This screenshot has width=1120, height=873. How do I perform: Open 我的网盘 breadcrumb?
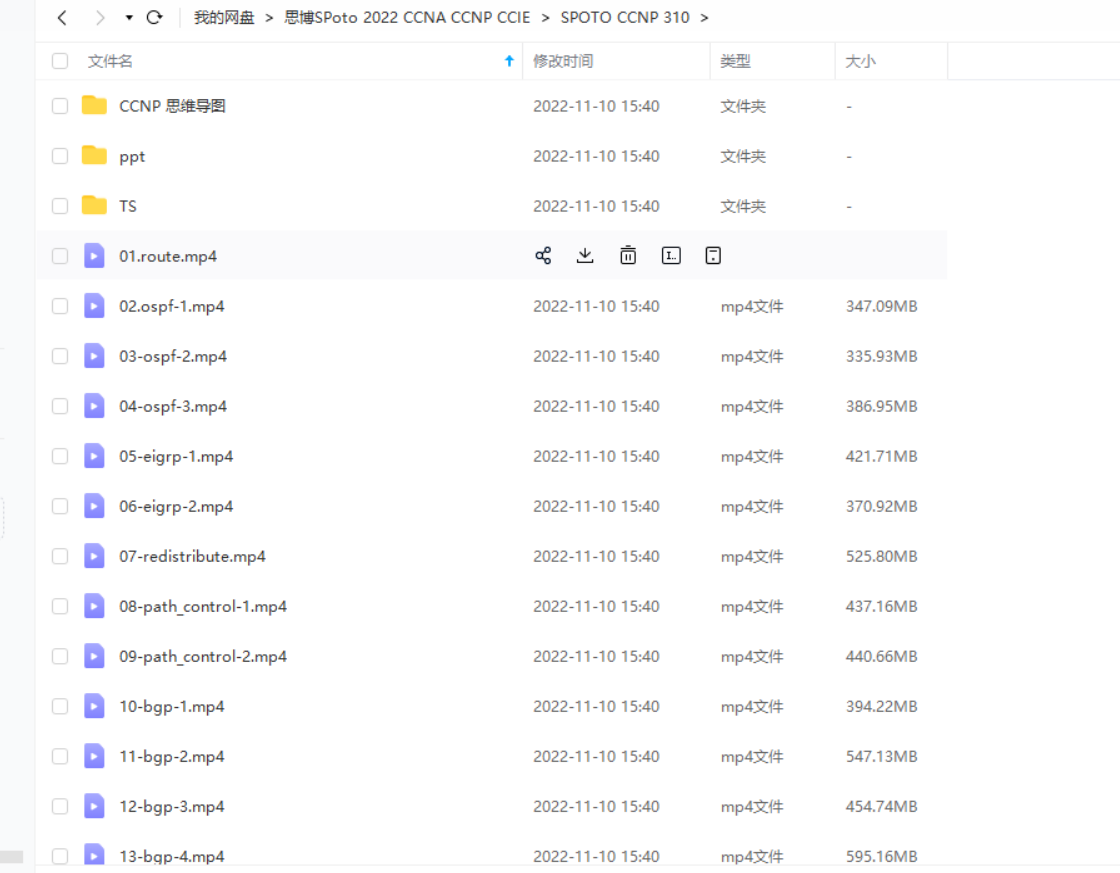point(224,18)
